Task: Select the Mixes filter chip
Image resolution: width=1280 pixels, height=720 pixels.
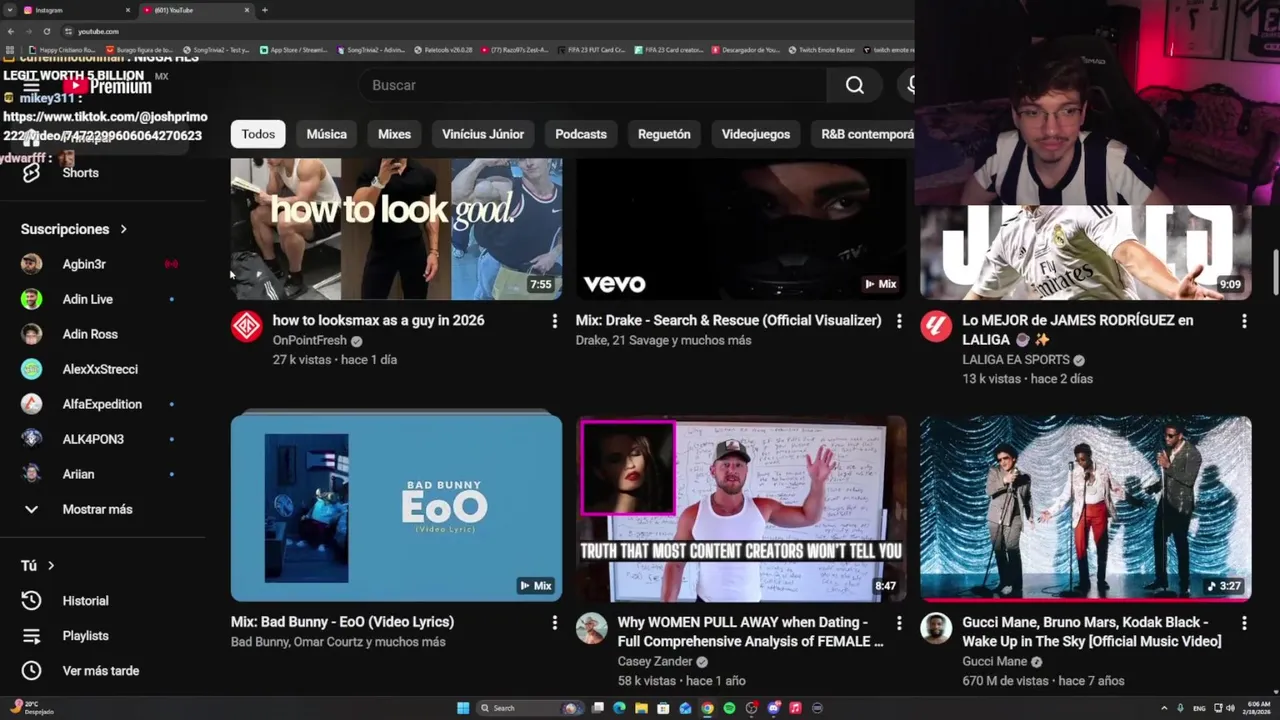Action: coord(394,134)
